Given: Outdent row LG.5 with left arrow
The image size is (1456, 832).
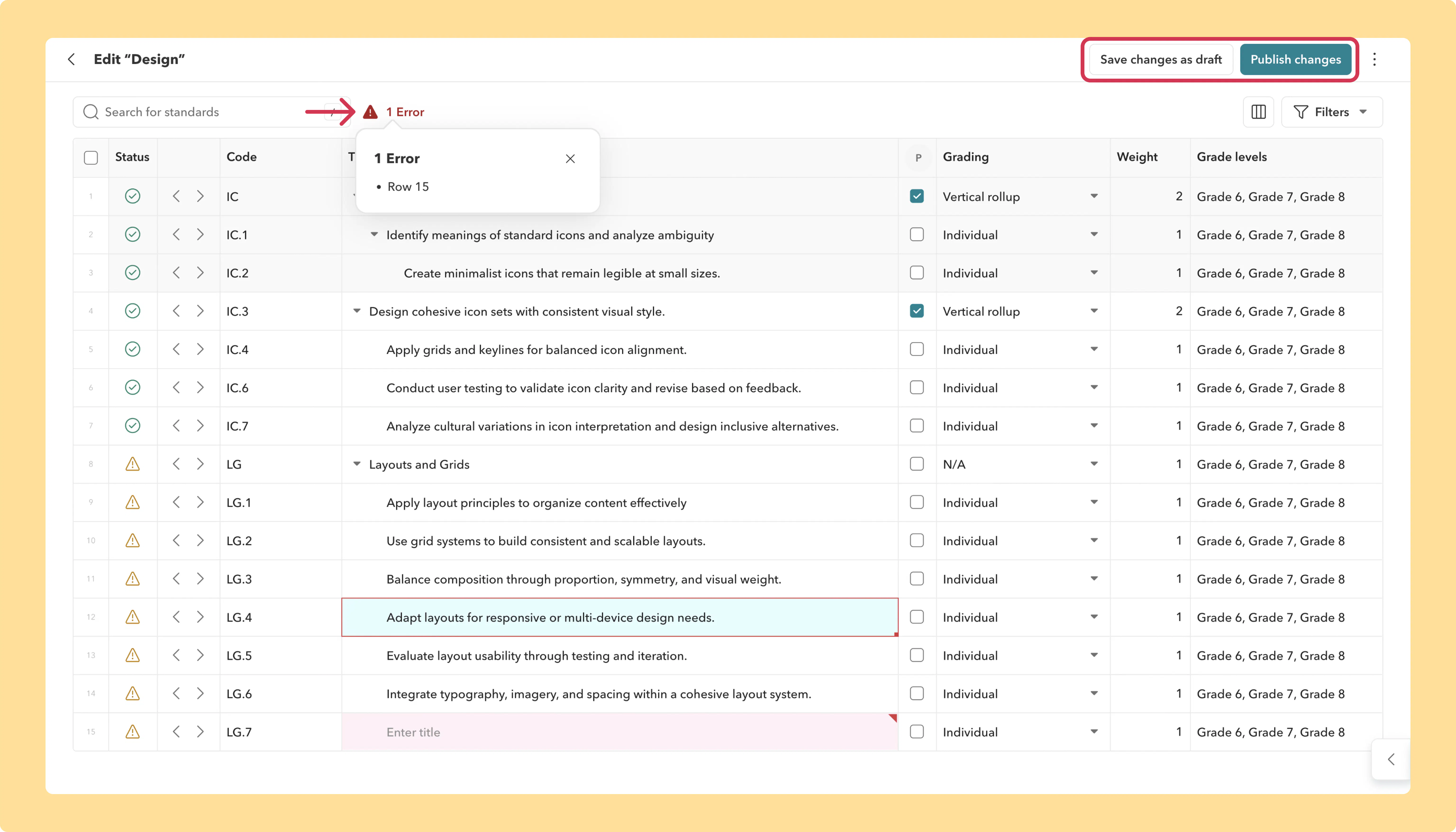Looking at the screenshot, I should (x=177, y=656).
